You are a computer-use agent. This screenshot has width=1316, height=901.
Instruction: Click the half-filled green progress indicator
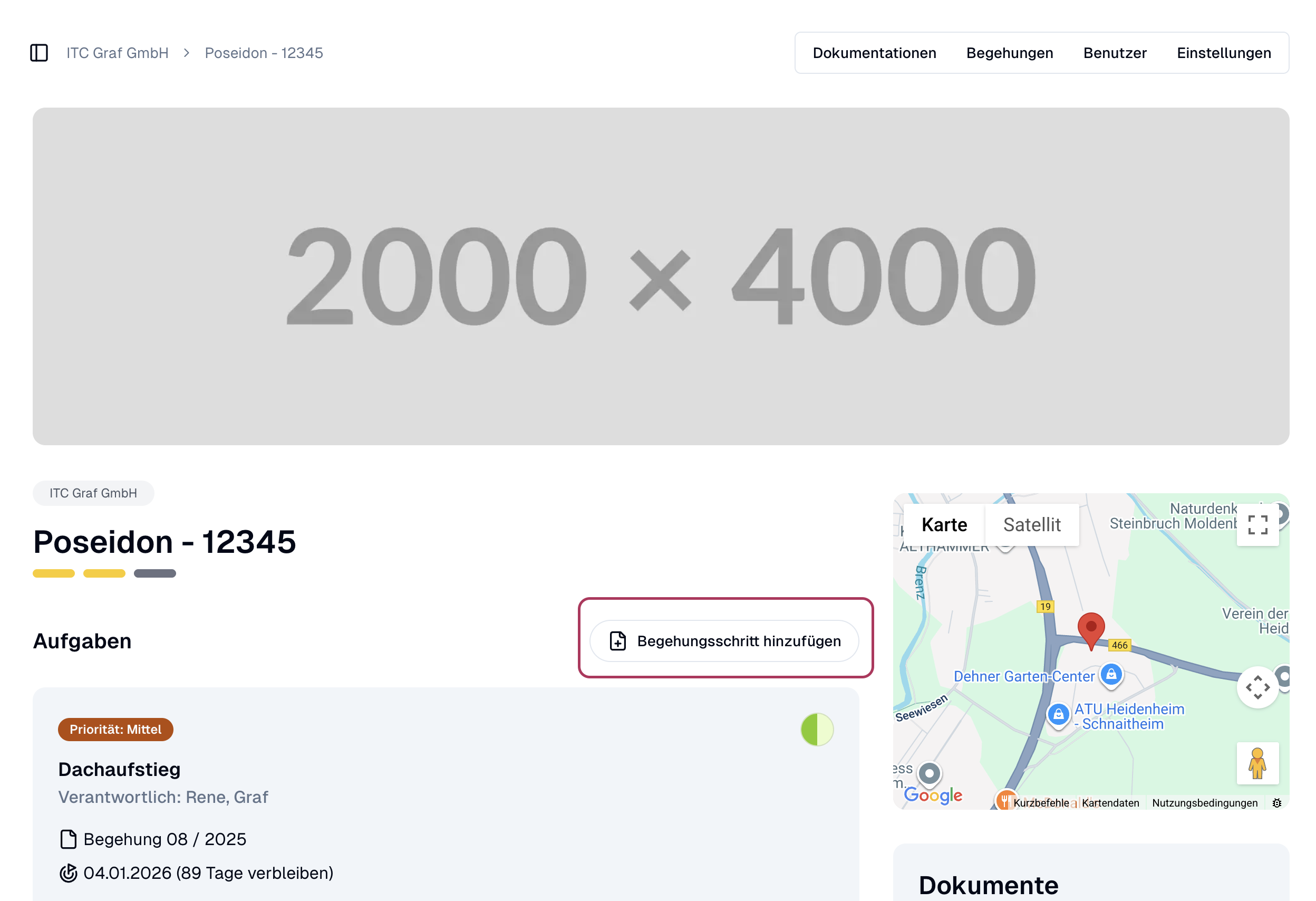coord(817,730)
